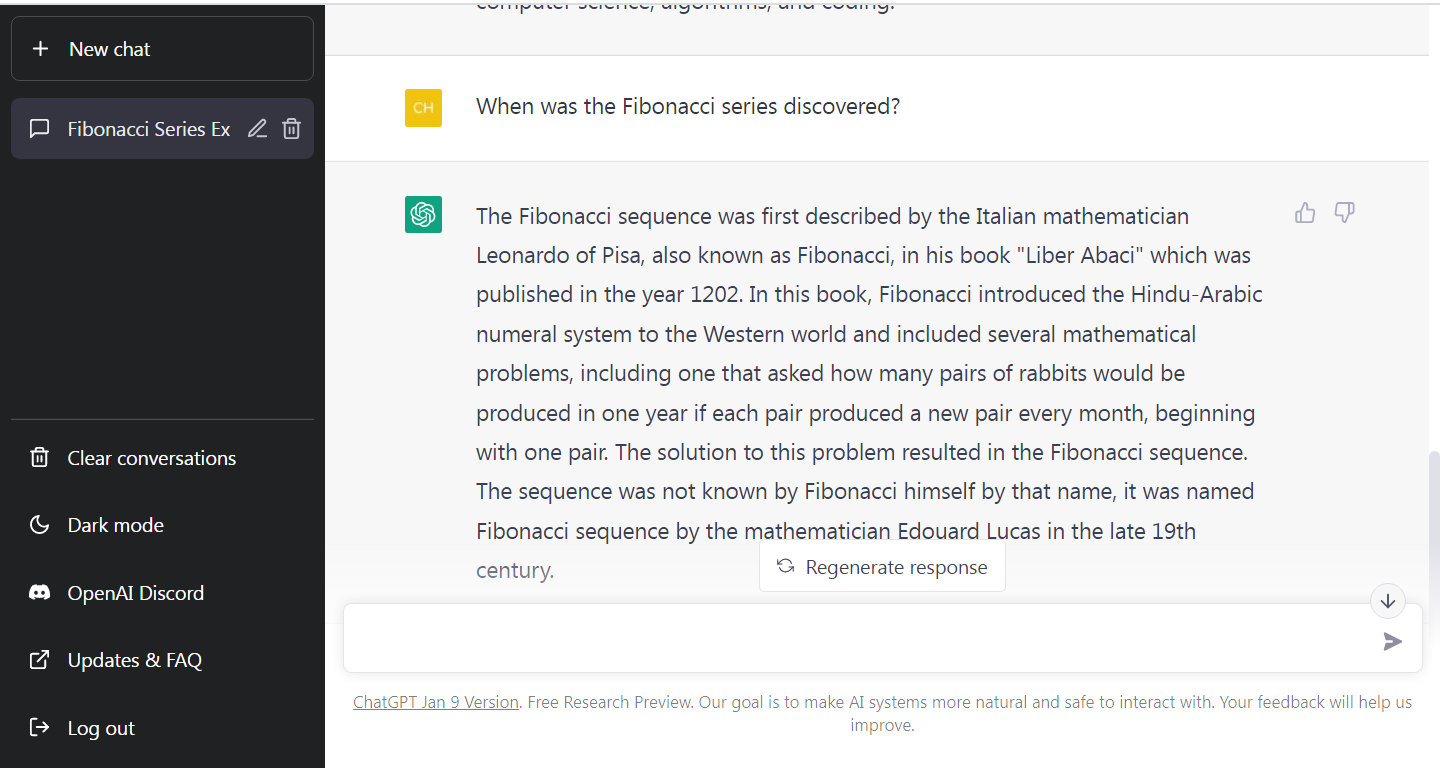Click the ChatGPT logo avatar
Viewport: 1440px width, 768px height.
tap(423, 214)
